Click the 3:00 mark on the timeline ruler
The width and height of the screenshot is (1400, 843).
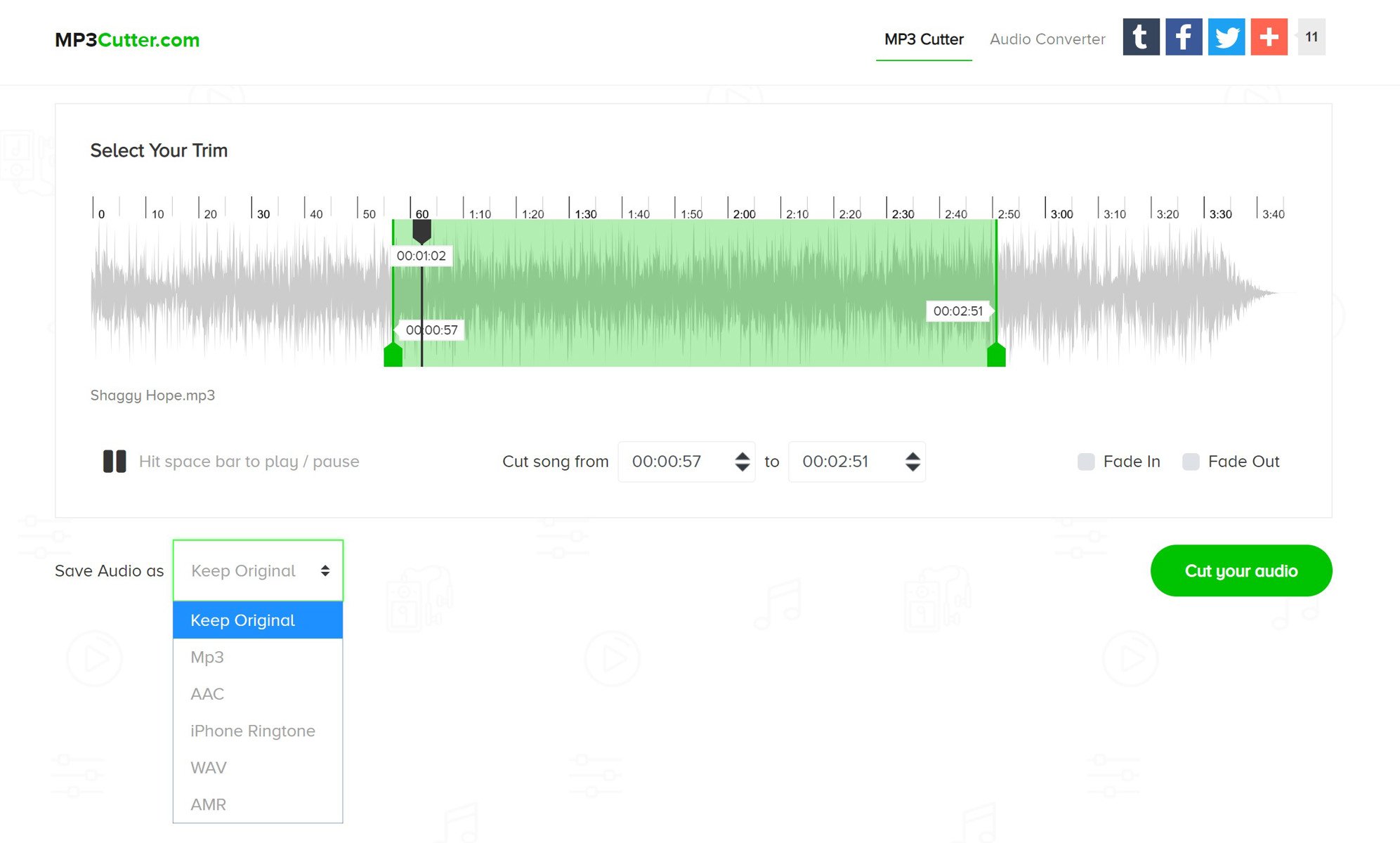click(x=1061, y=214)
